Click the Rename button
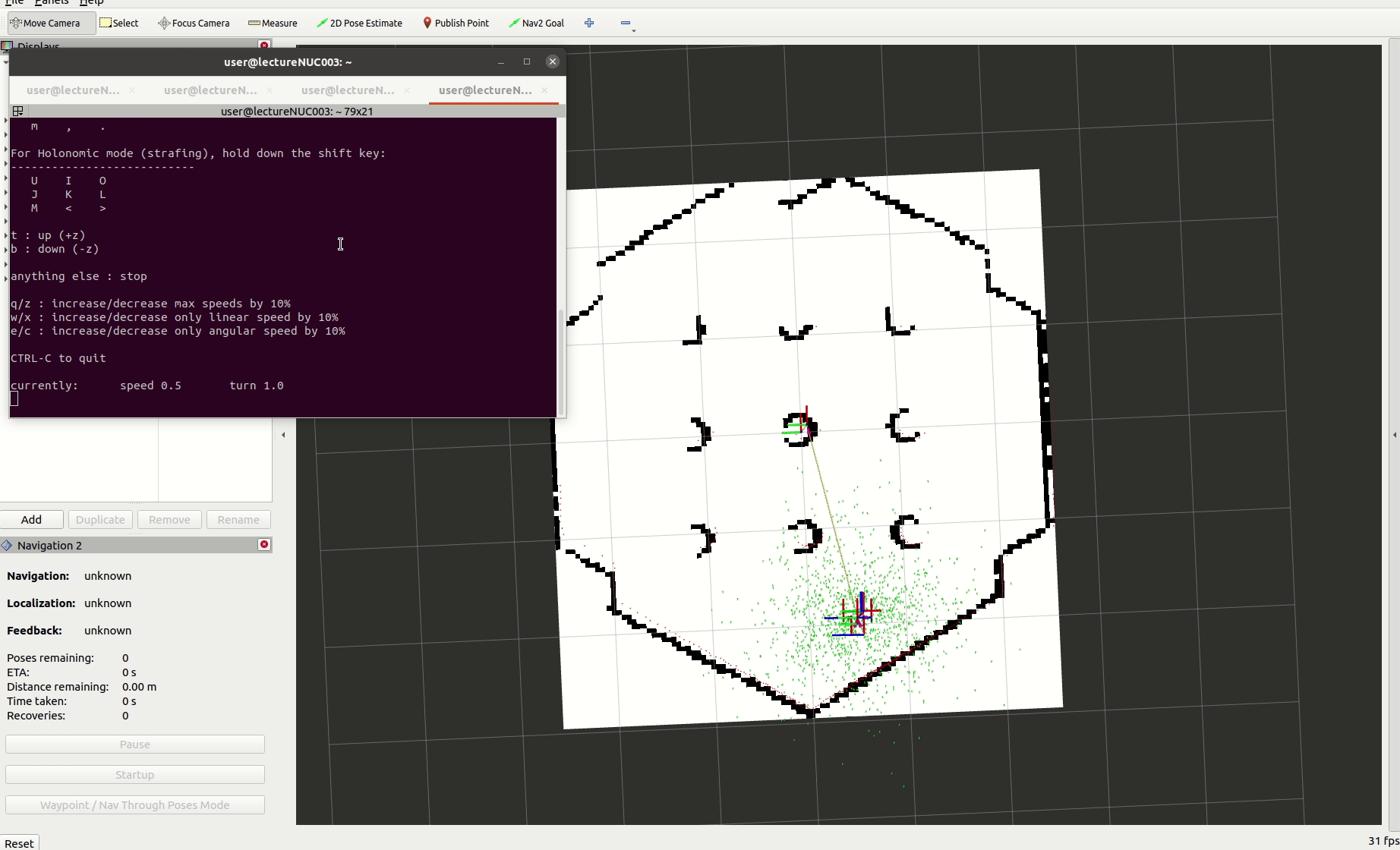The height and width of the screenshot is (850, 1400). (238, 519)
